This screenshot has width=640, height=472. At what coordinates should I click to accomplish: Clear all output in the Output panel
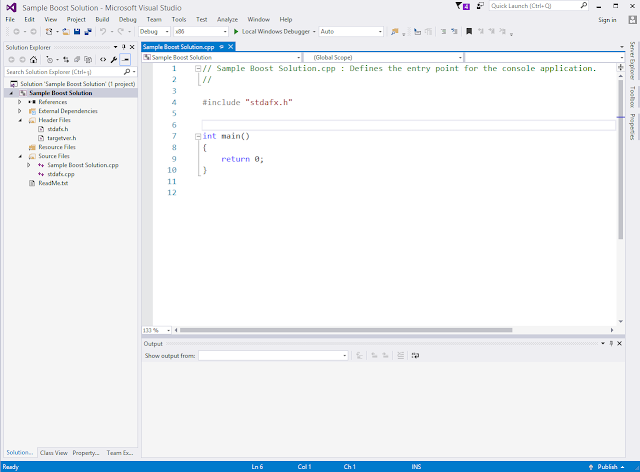coord(400,356)
